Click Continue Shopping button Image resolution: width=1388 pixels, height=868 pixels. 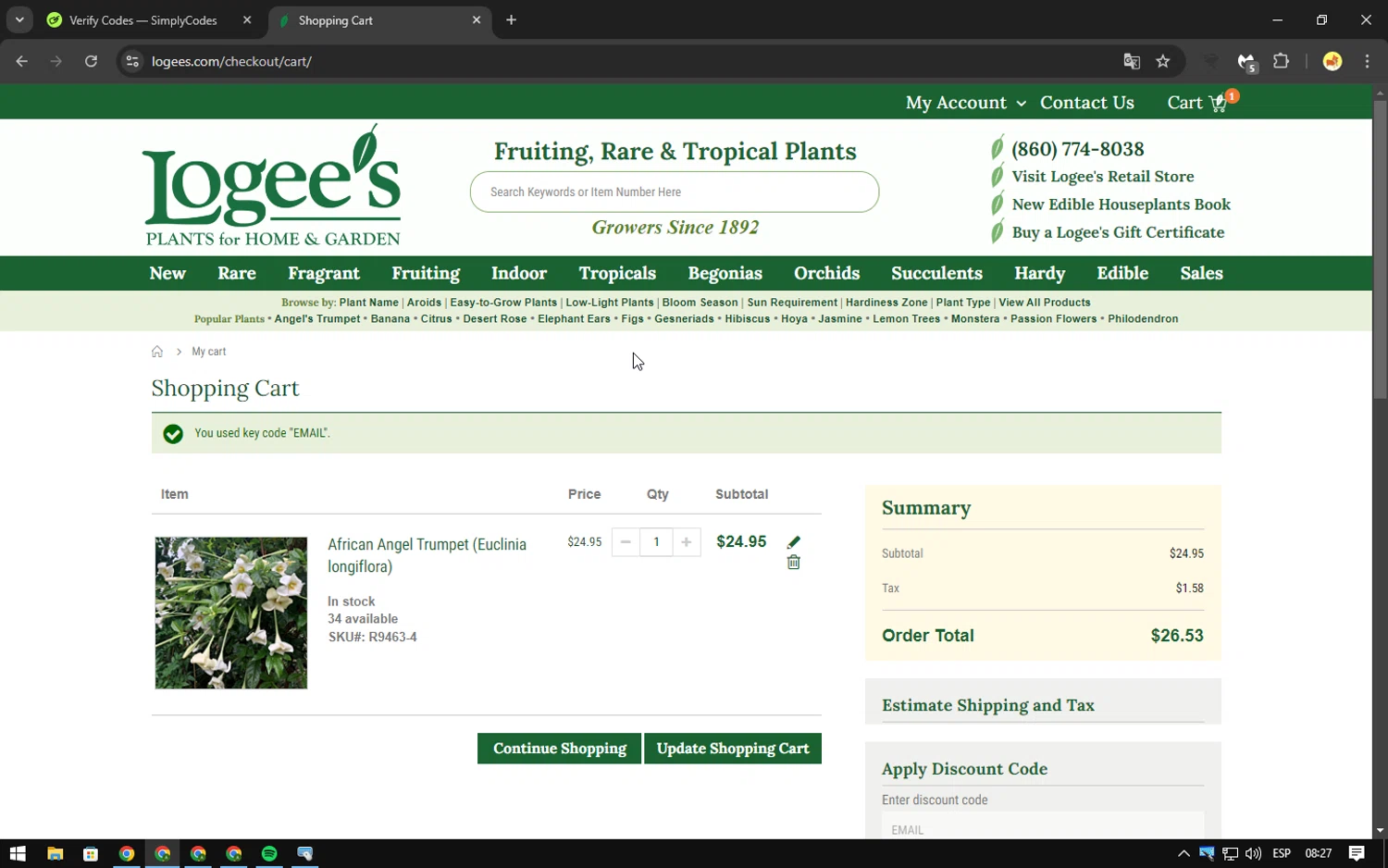coord(559,749)
